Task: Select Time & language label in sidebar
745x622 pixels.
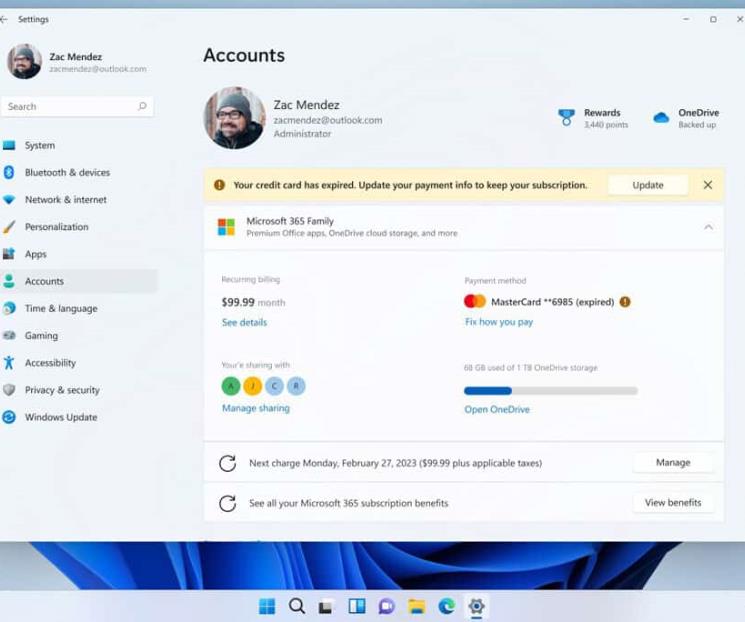Action: pyautogui.click(x=61, y=308)
